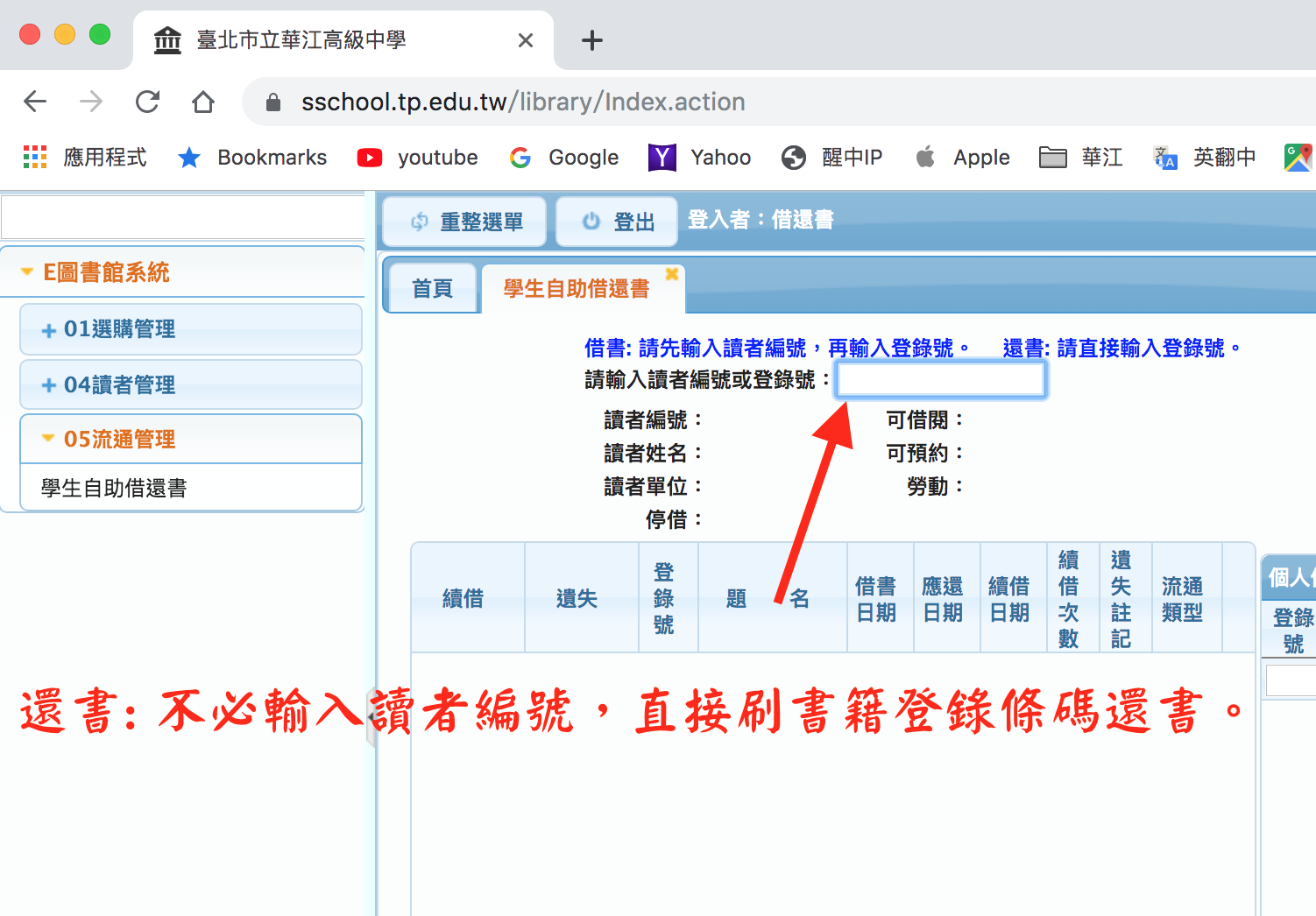Screen dimensions: 1316x916
Task: Reload the page with refresh icon
Action: click(147, 102)
